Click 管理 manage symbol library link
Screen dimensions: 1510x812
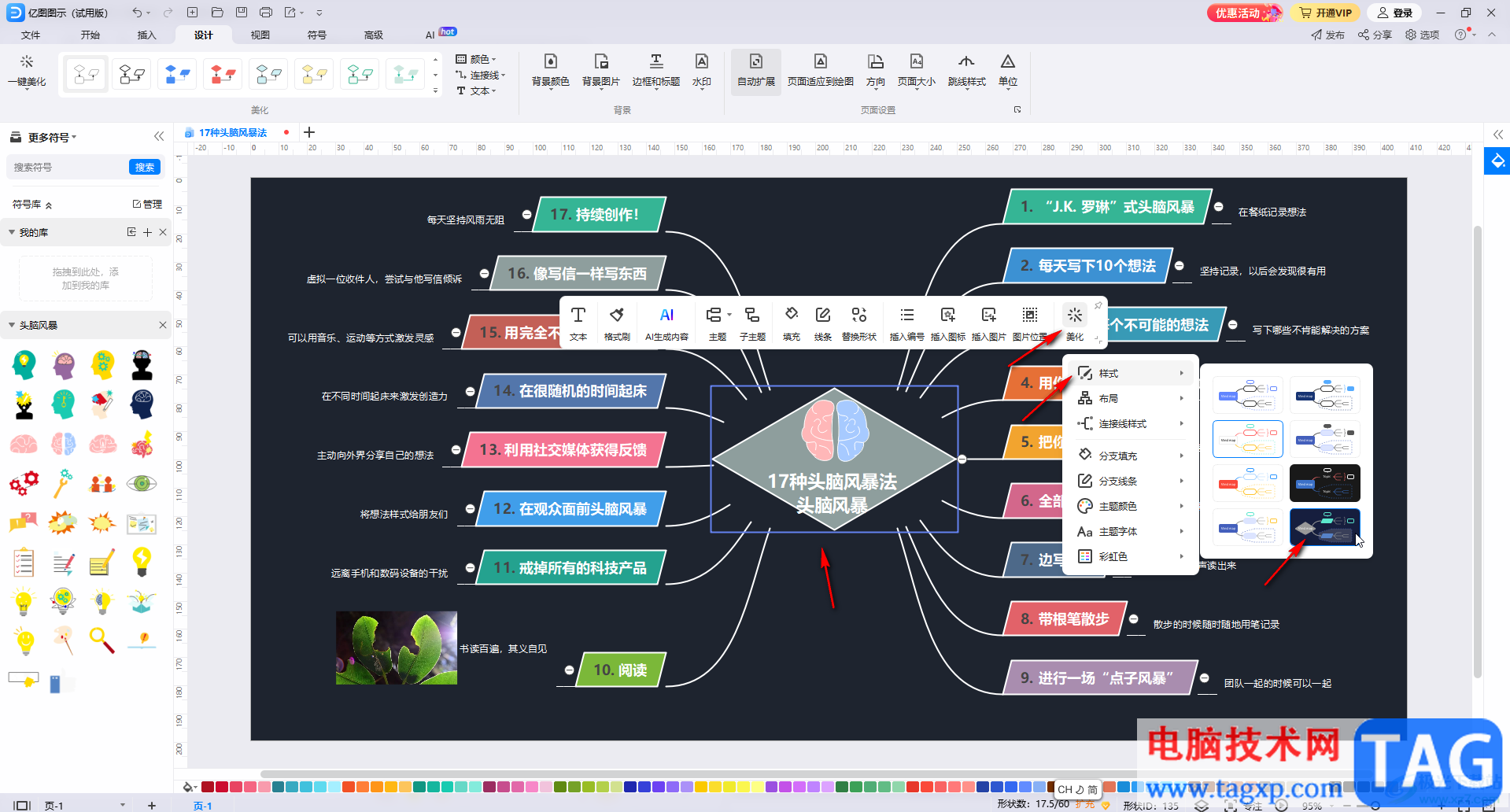147,204
